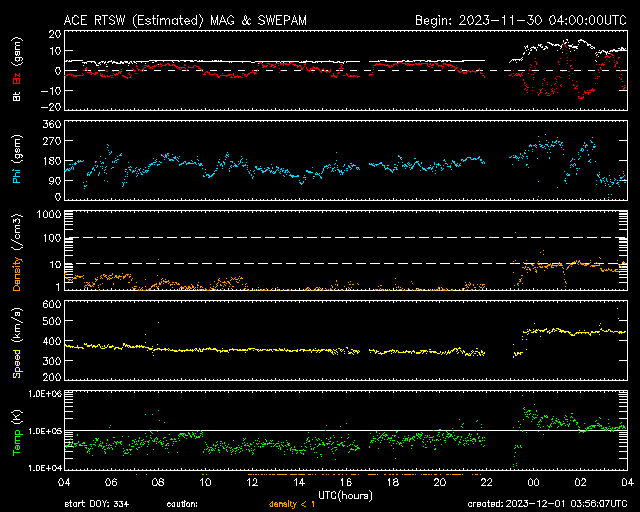The image size is (640, 512).
Task: Click the '12' hour tick on time axis
Action: [252, 482]
